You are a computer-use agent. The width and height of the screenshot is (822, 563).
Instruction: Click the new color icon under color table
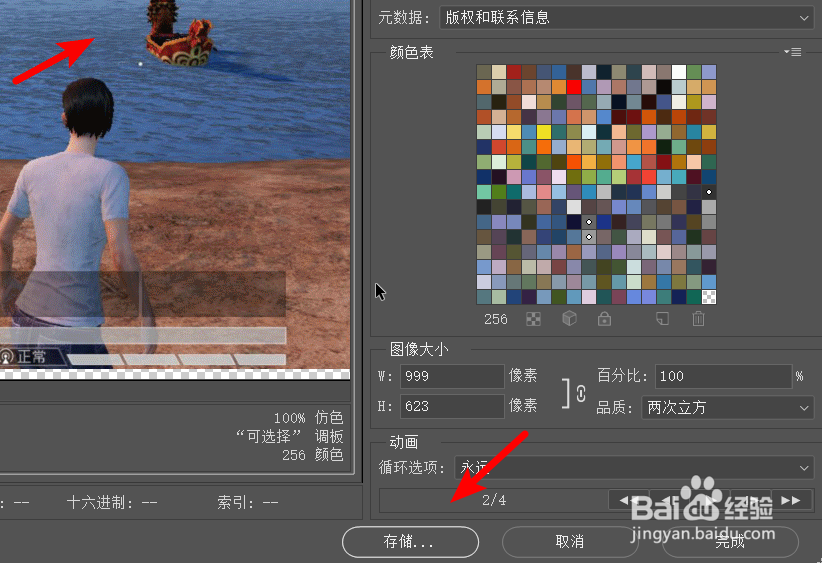coord(663,318)
